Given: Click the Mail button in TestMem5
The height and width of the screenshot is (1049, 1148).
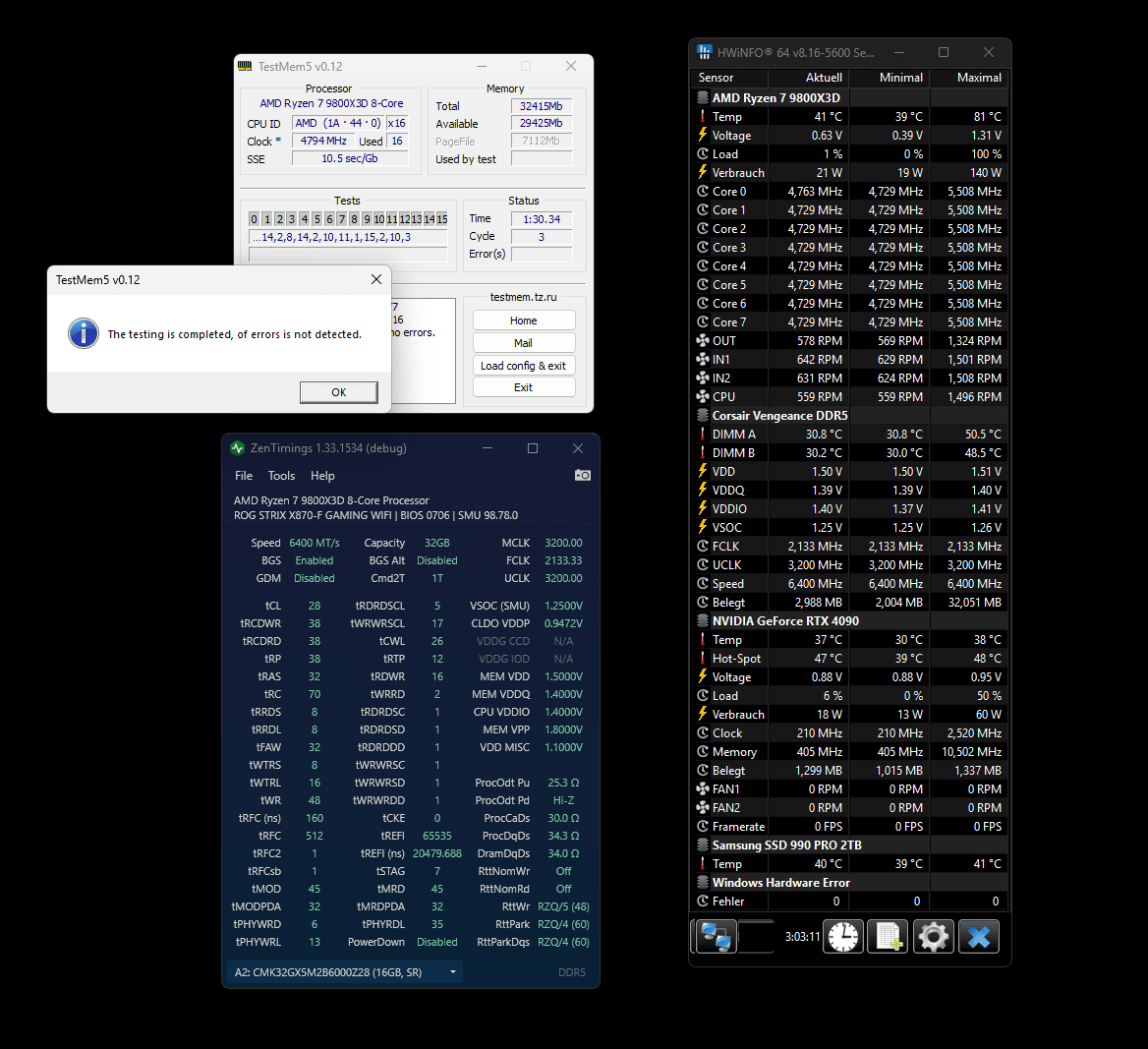Looking at the screenshot, I should [524, 343].
